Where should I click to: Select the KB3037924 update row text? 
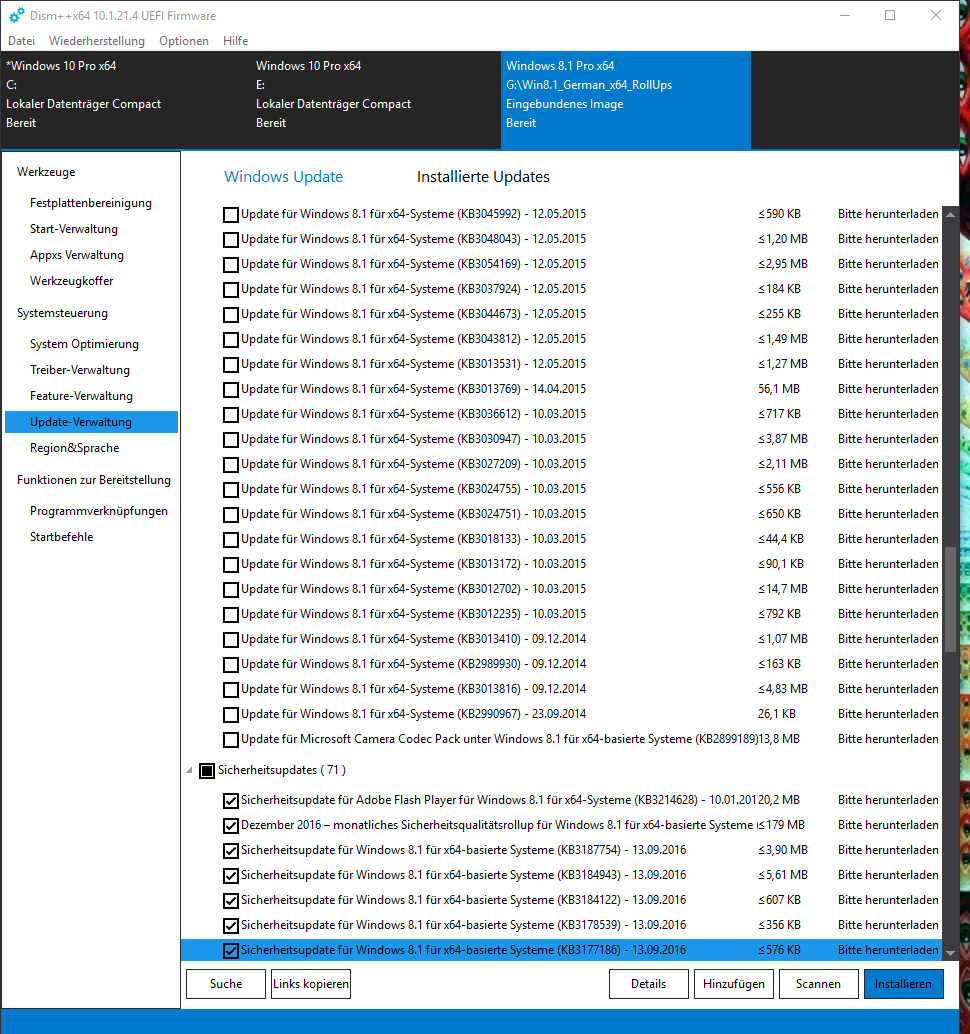[x=413, y=289]
